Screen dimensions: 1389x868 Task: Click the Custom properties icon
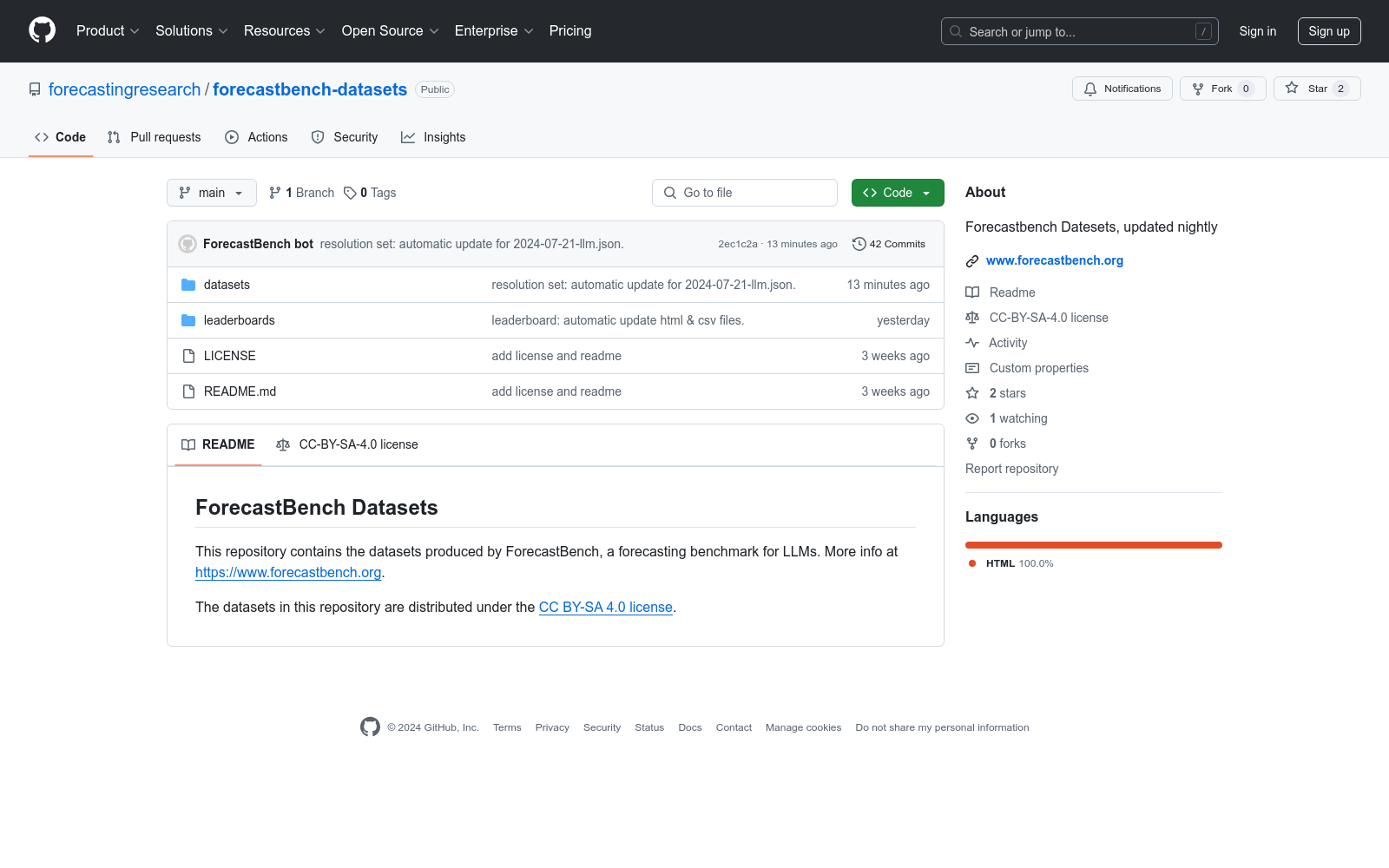[972, 368]
